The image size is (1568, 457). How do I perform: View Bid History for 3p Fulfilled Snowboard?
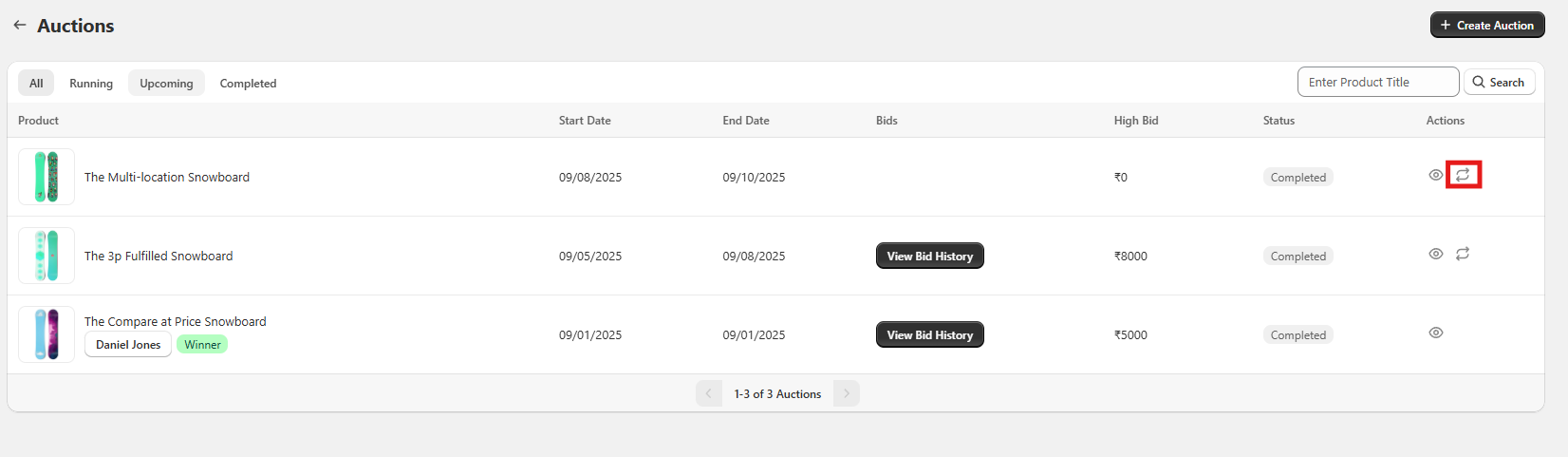[x=929, y=257]
